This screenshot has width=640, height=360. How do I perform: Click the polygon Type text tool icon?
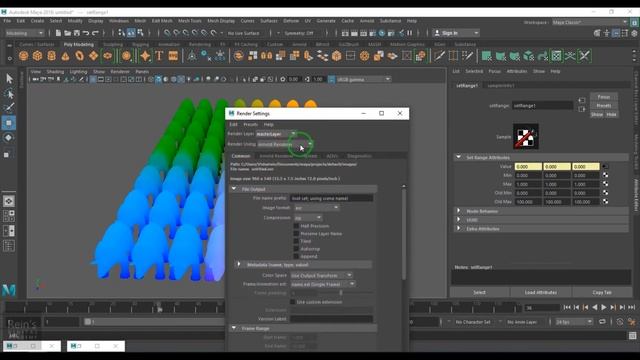[x=159, y=56]
